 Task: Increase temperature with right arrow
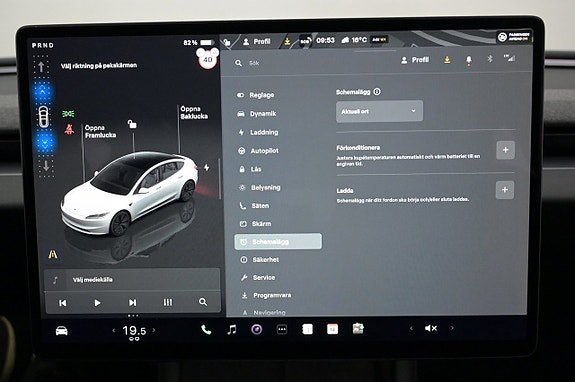pyautogui.click(x=154, y=330)
